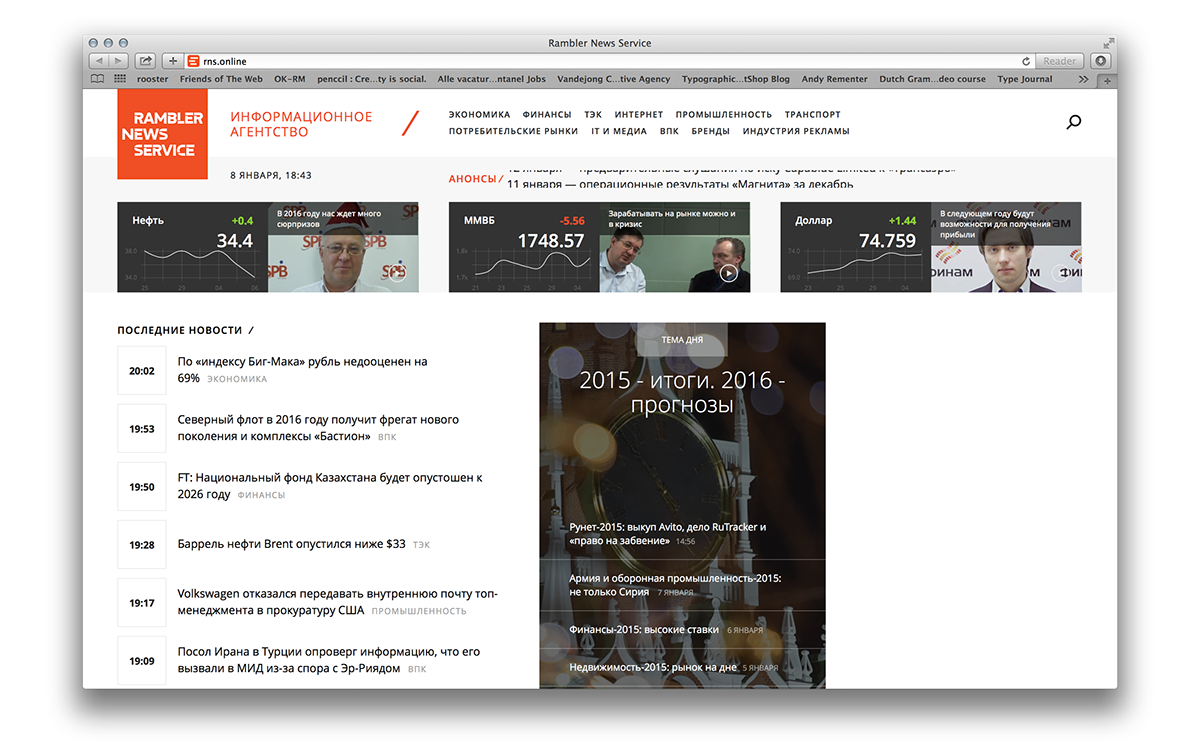This screenshot has height=750, width=1200.
Task: Open the FT Kazakhstan national fund article
Action: [330, 486]
